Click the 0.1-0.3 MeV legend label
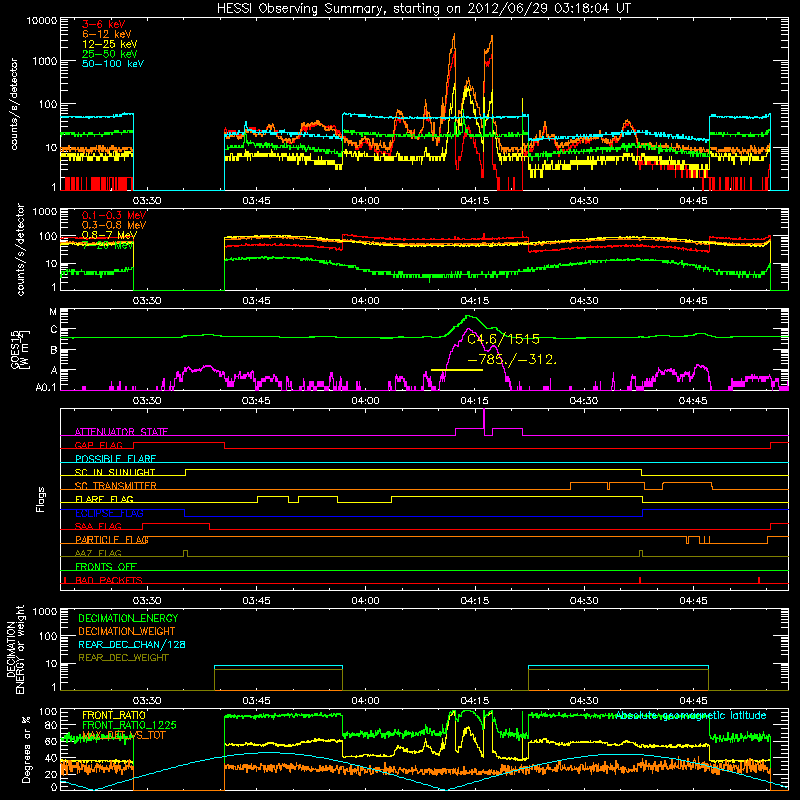The width and height of the screenshot is (800, 800). click(114, 215)
